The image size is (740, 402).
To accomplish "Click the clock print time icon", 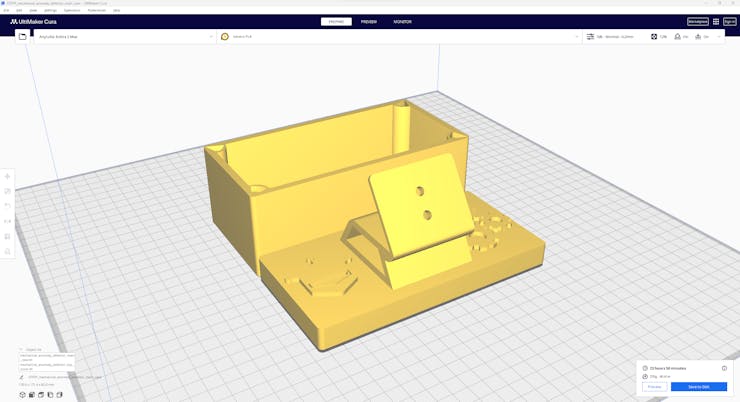I will 645,368.
